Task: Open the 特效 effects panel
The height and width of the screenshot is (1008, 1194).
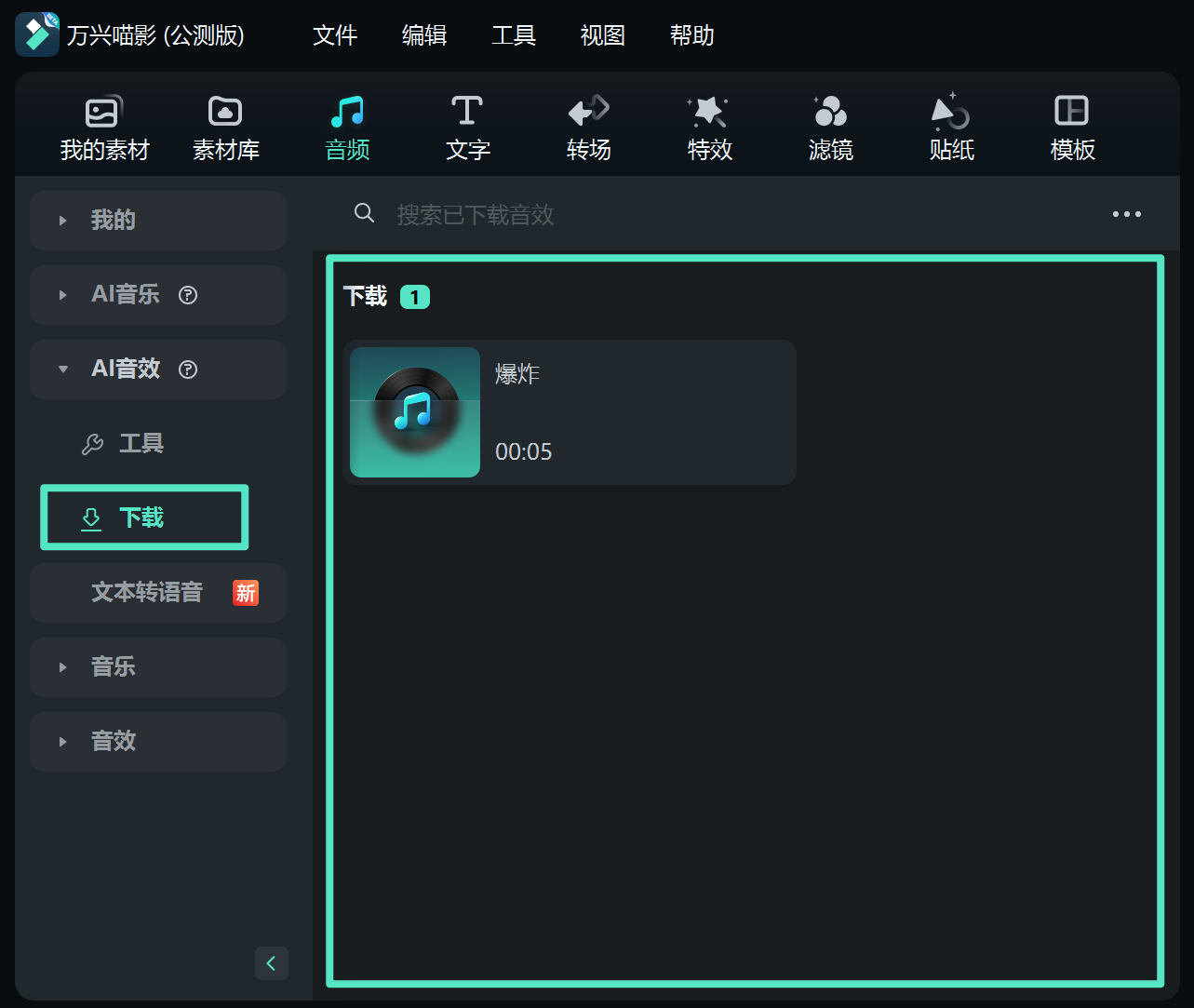Action: click(709, 126)
